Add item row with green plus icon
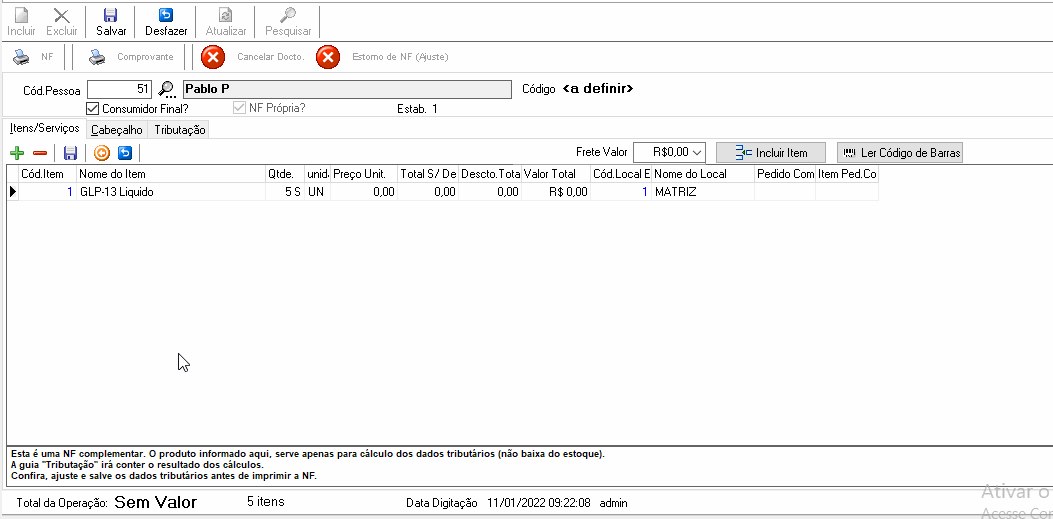Viewport: 1053px width, 519px height. 17,154
